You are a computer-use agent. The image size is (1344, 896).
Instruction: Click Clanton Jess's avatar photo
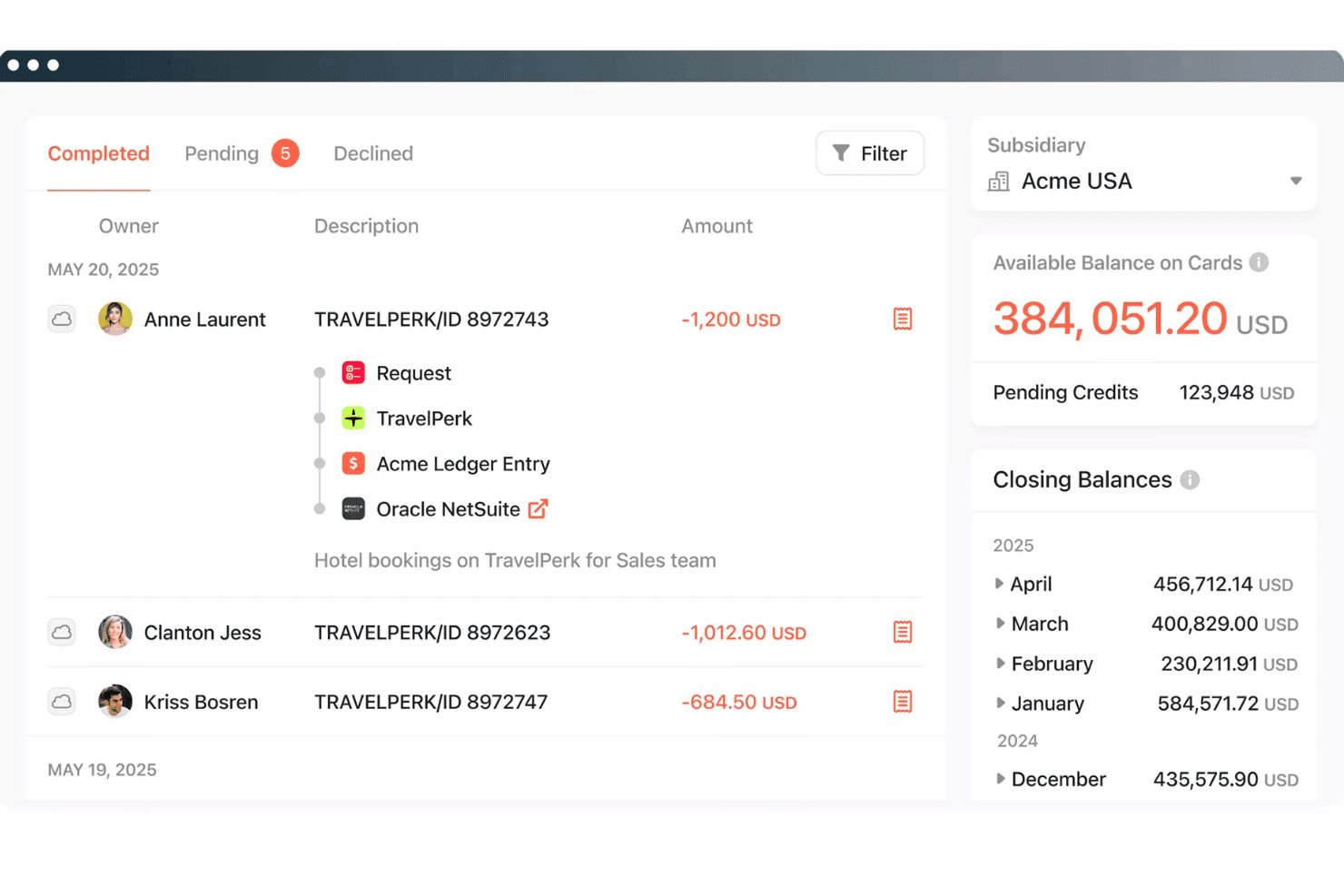(115, 632)
